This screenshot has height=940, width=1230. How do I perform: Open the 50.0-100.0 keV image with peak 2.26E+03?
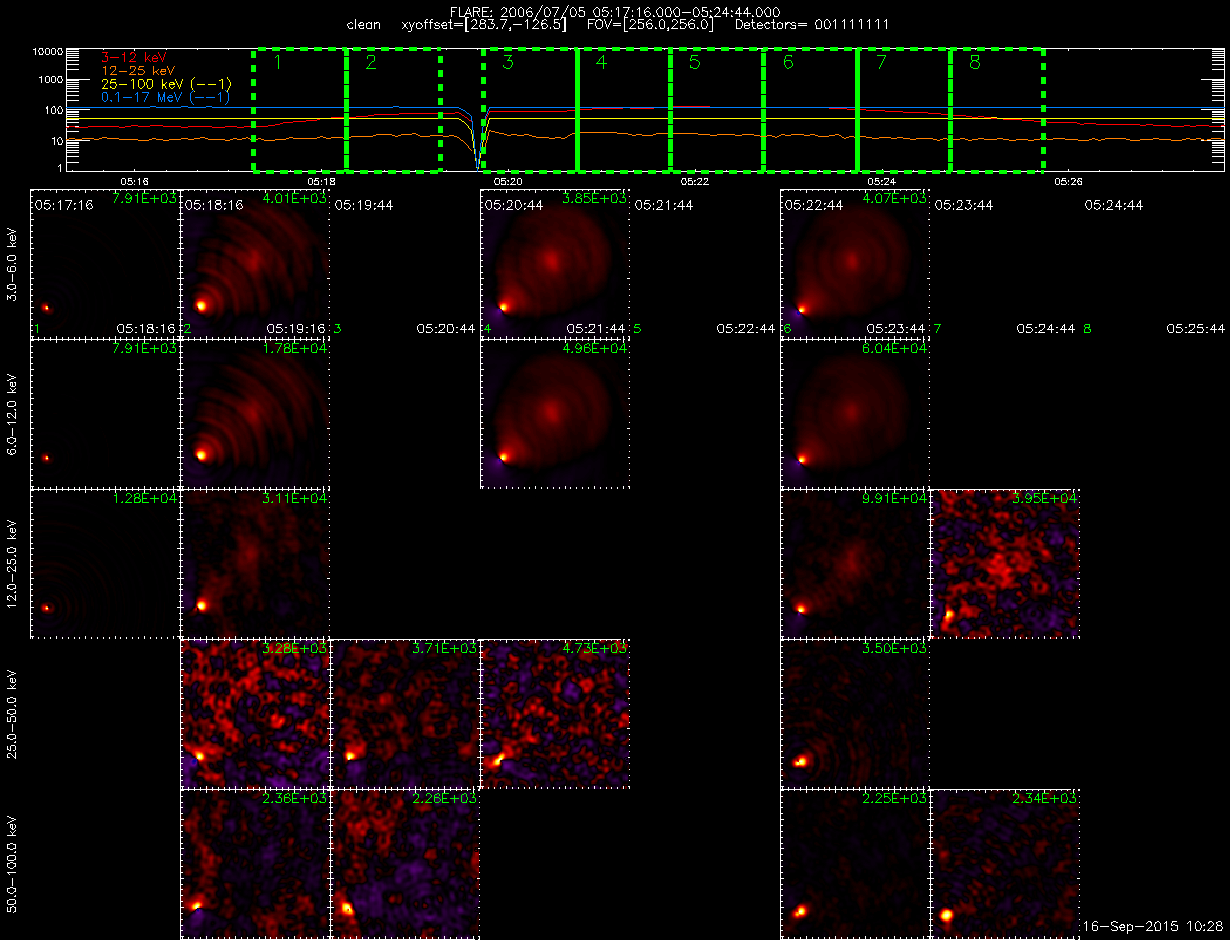point(405,864)
